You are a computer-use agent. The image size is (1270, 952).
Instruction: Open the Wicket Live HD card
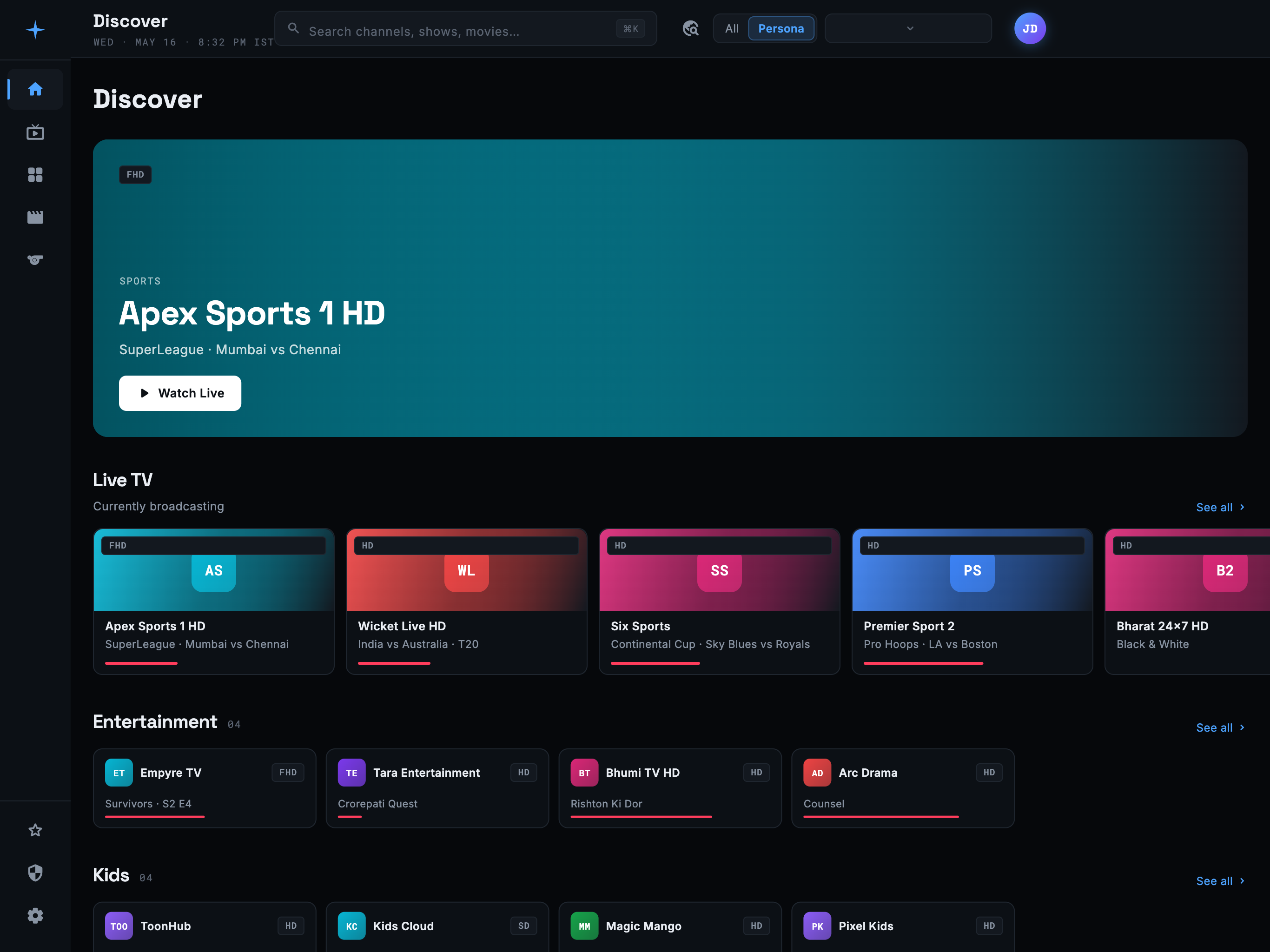click(466, 601)
